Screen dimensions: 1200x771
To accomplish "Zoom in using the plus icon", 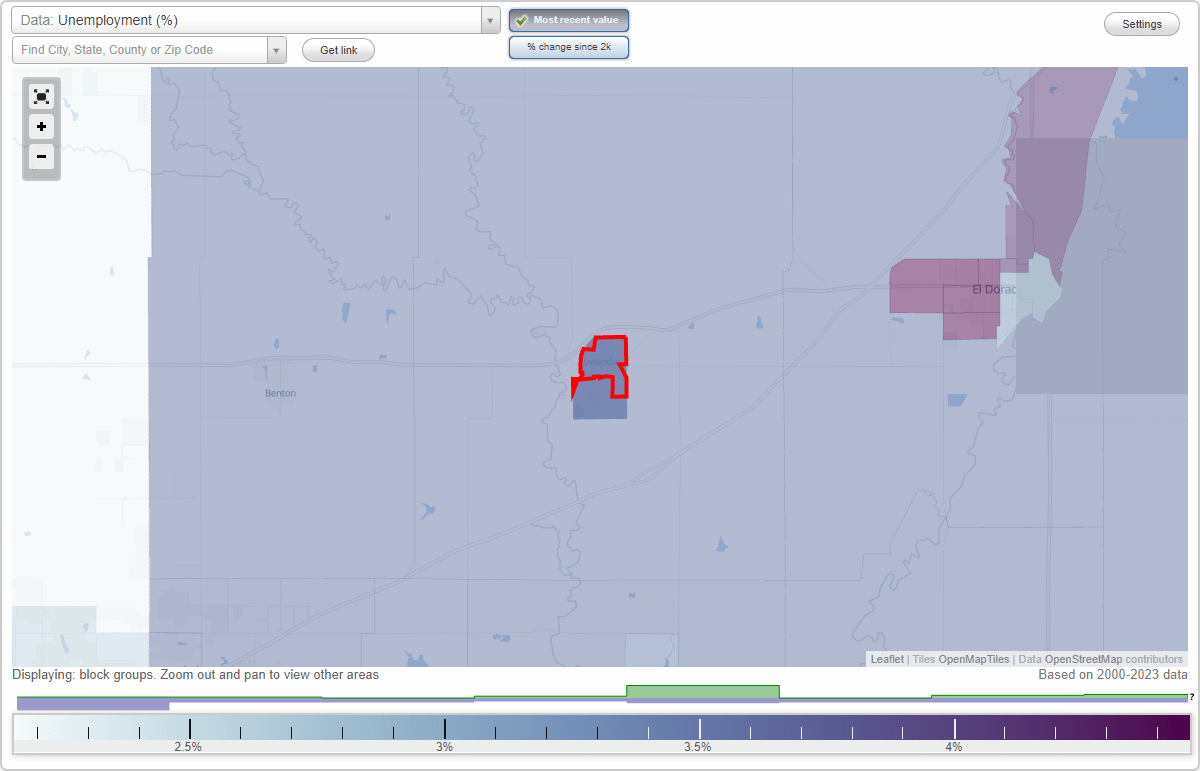I will 41,126.
